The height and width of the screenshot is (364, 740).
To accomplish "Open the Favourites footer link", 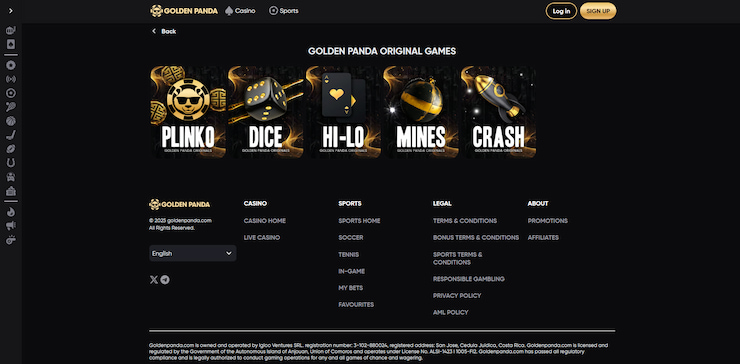I will (356, 305).
